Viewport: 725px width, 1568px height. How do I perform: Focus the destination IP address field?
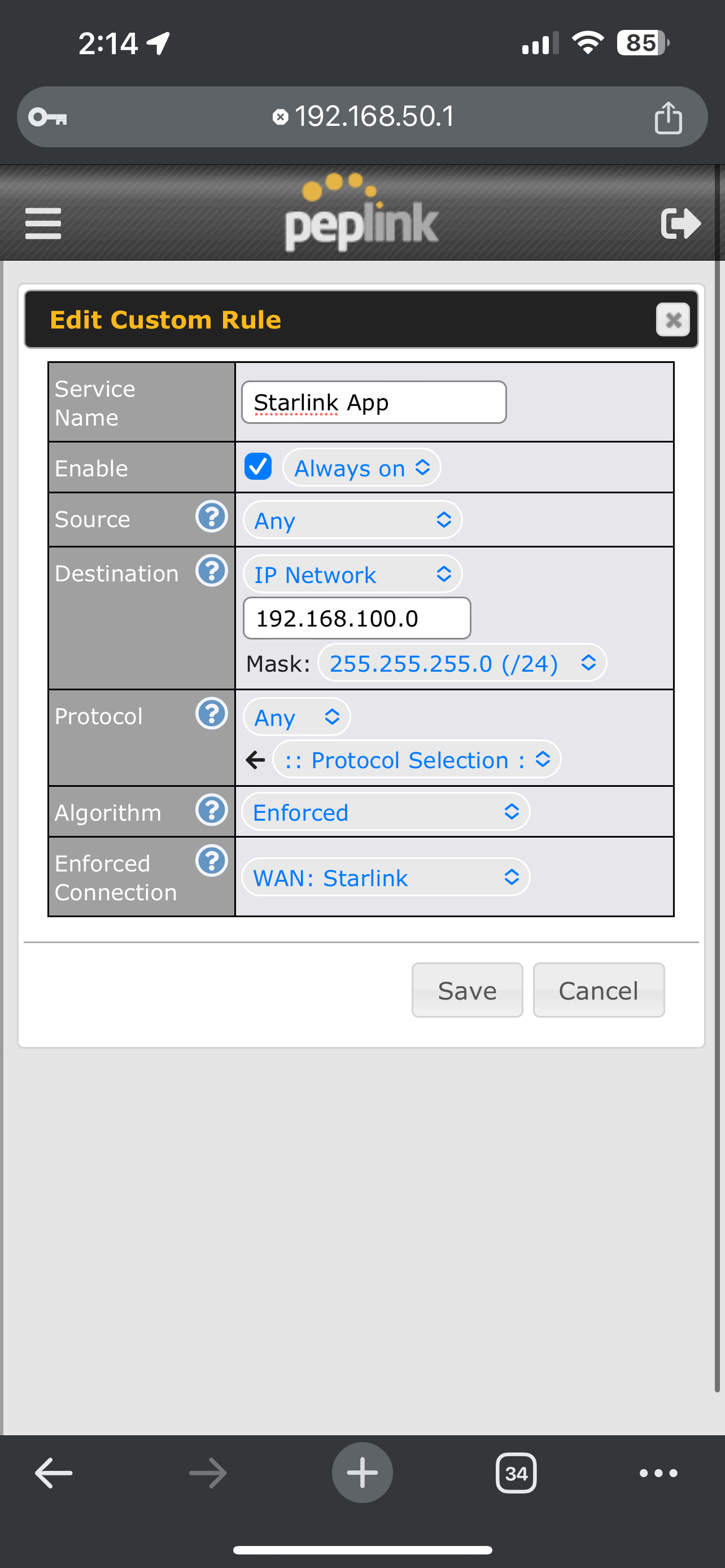[x=357, y=619]
